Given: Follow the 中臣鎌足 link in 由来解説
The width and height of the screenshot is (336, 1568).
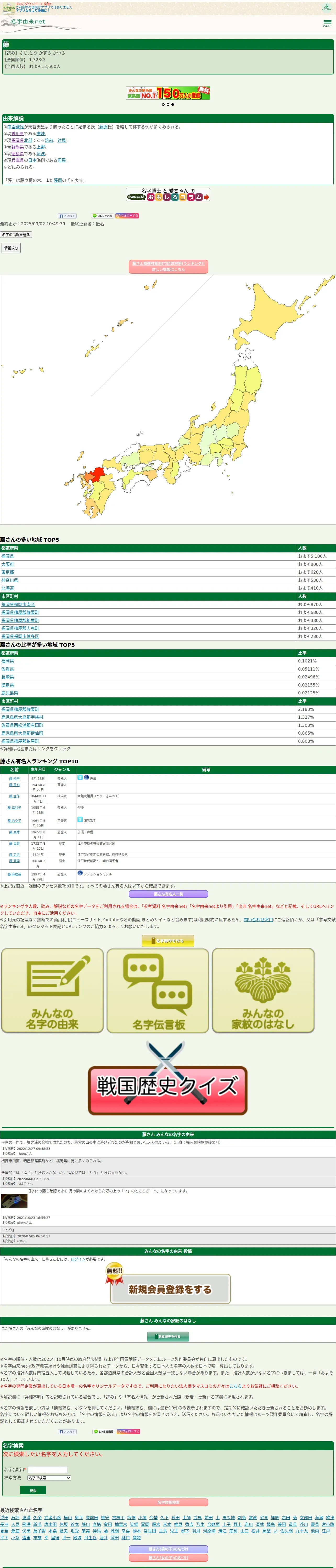Looking at the screenshot, I should (15, 127).
